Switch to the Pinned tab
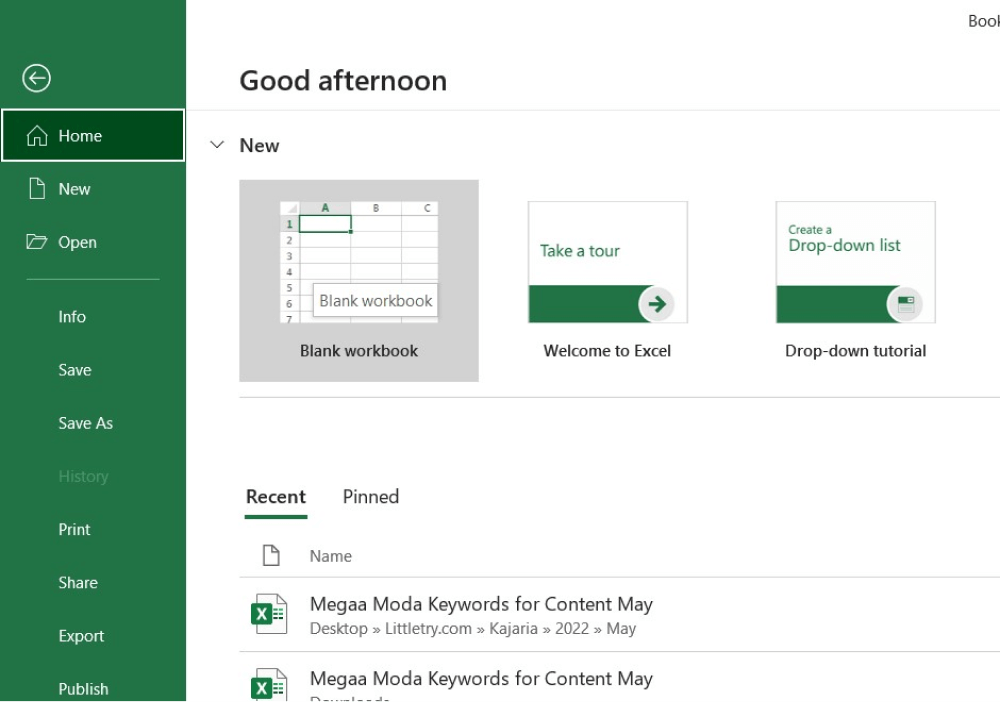The width and height of the screenshot is (1000, 702). (x=371, y=497)
